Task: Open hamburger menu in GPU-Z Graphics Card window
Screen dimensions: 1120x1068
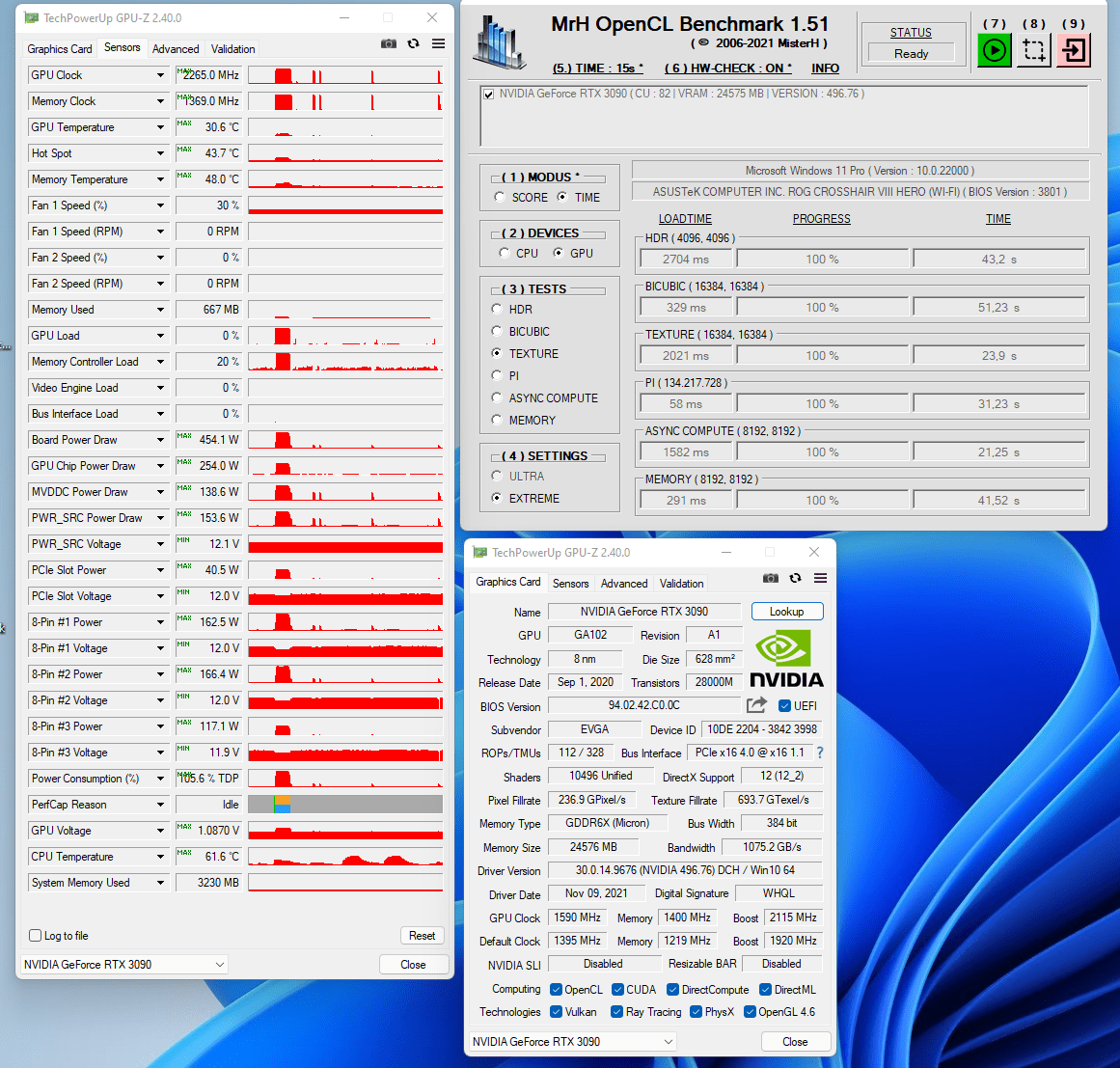Action: (x=821, y=578)
